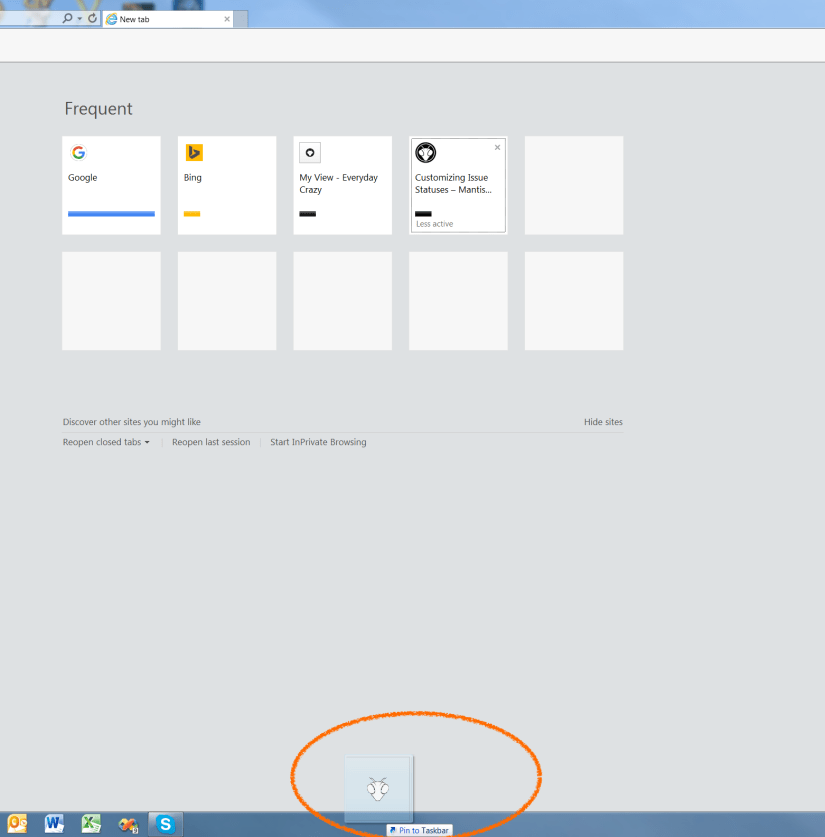This screenshot has height=837, width=825.
Task: Click Start InPrivate Browsing link
Action: [318, 442]
